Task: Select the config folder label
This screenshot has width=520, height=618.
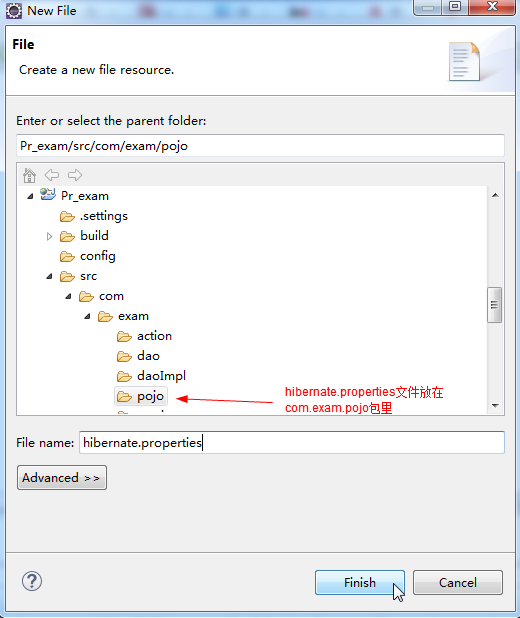Action: click(x=98, y=256)
